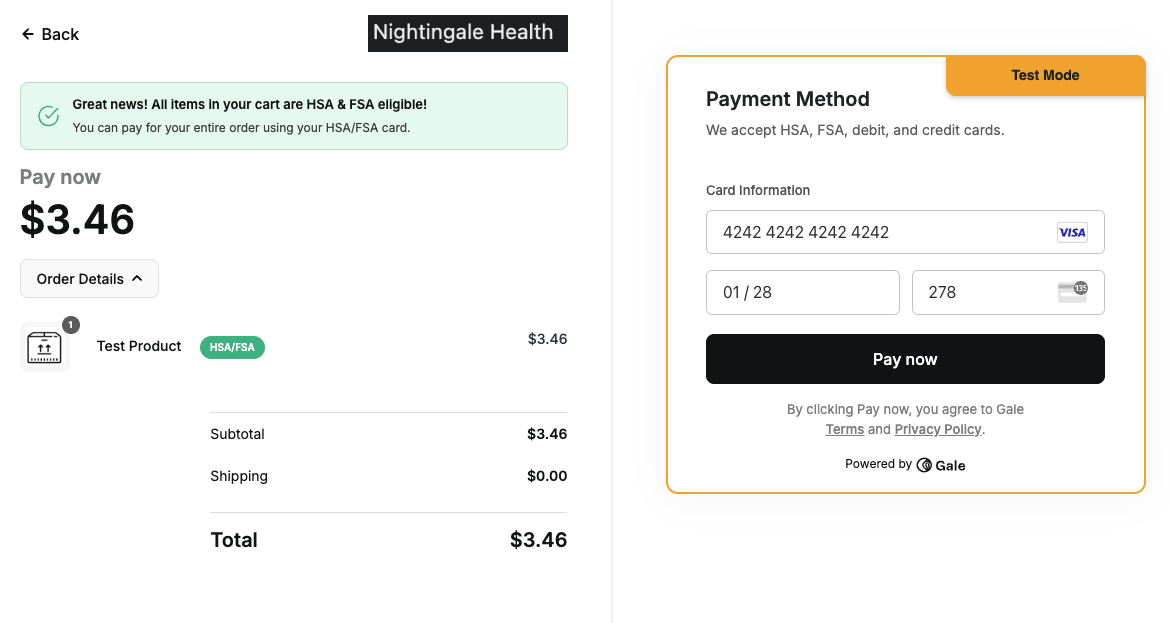Screen dimensions: 1170x623
Task: Collapse the Order Details section
Action: click(89, 279)
